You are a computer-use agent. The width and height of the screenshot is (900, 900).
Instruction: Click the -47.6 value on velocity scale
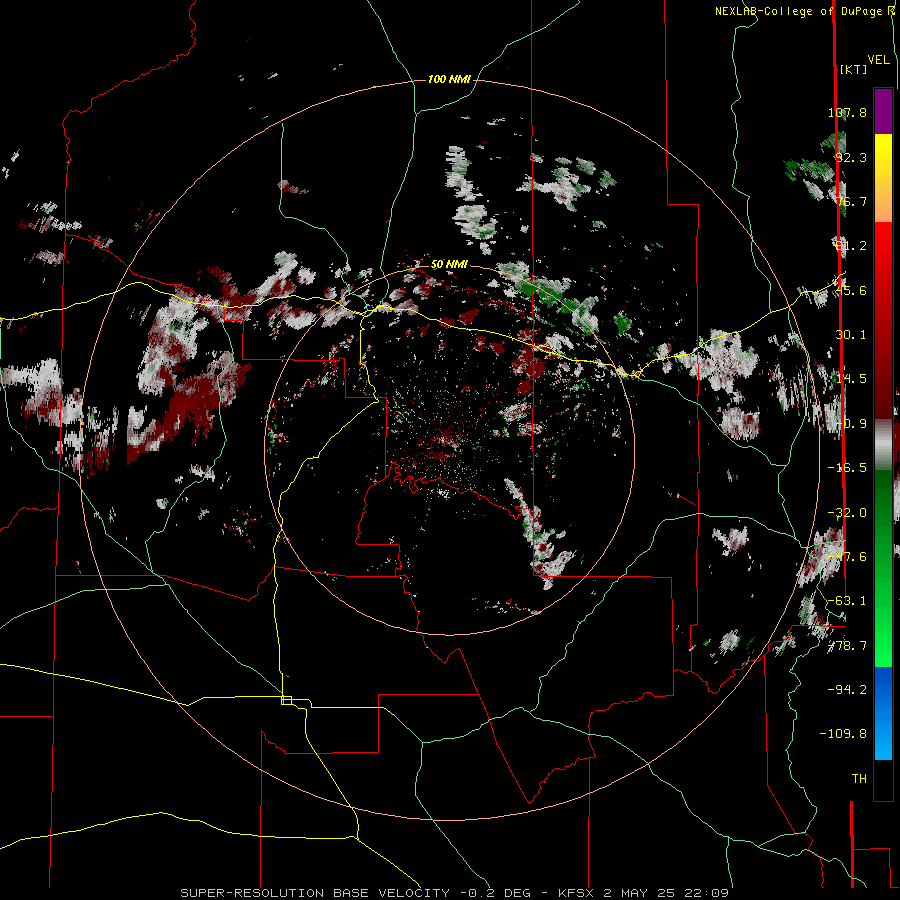[x=847, y=557]
